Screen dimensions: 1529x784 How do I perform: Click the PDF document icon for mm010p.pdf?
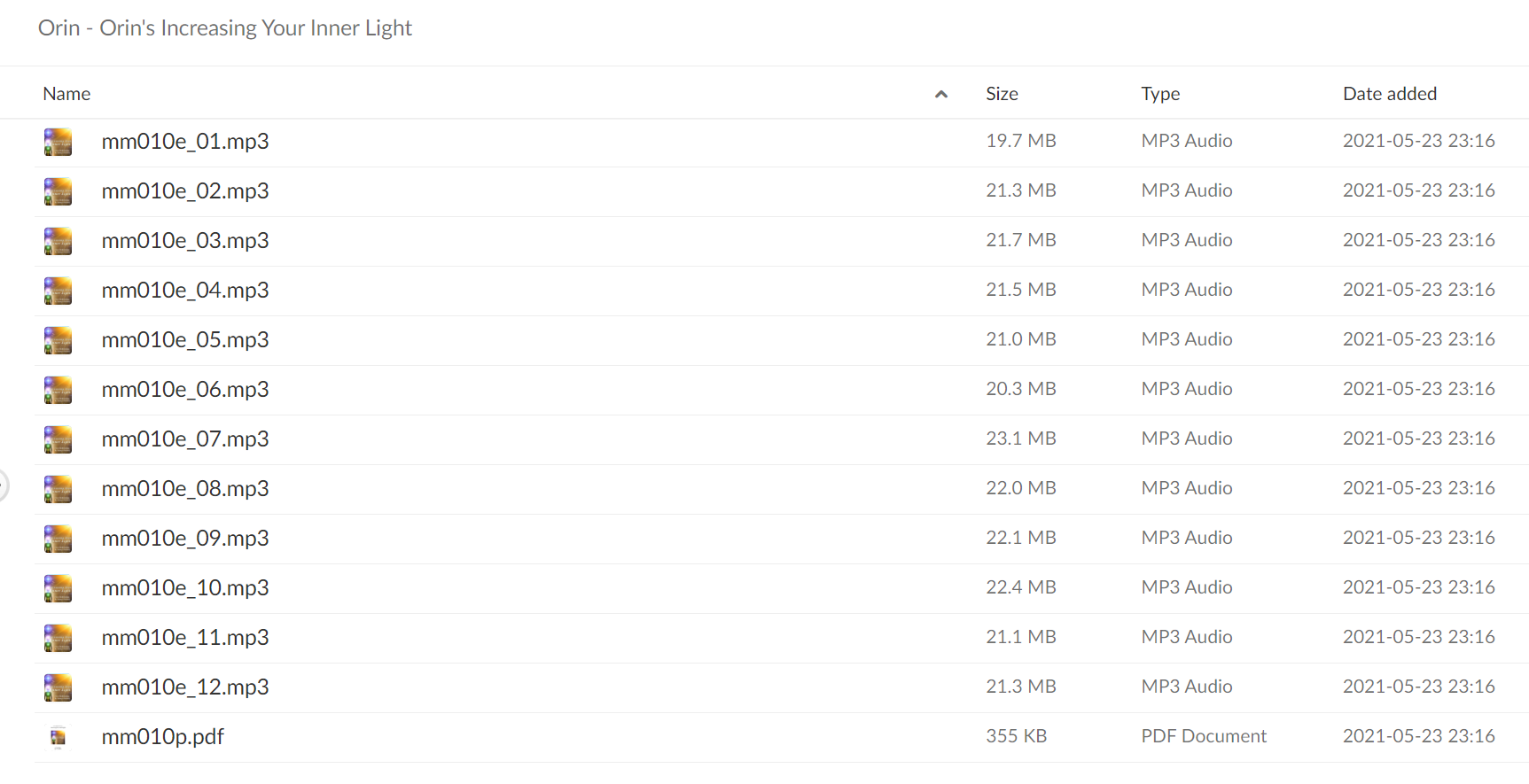click(x=58, y=737)
